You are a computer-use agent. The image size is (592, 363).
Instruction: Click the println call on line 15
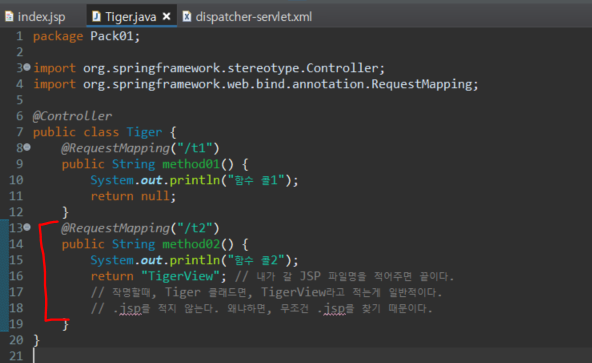click(194, 260)
